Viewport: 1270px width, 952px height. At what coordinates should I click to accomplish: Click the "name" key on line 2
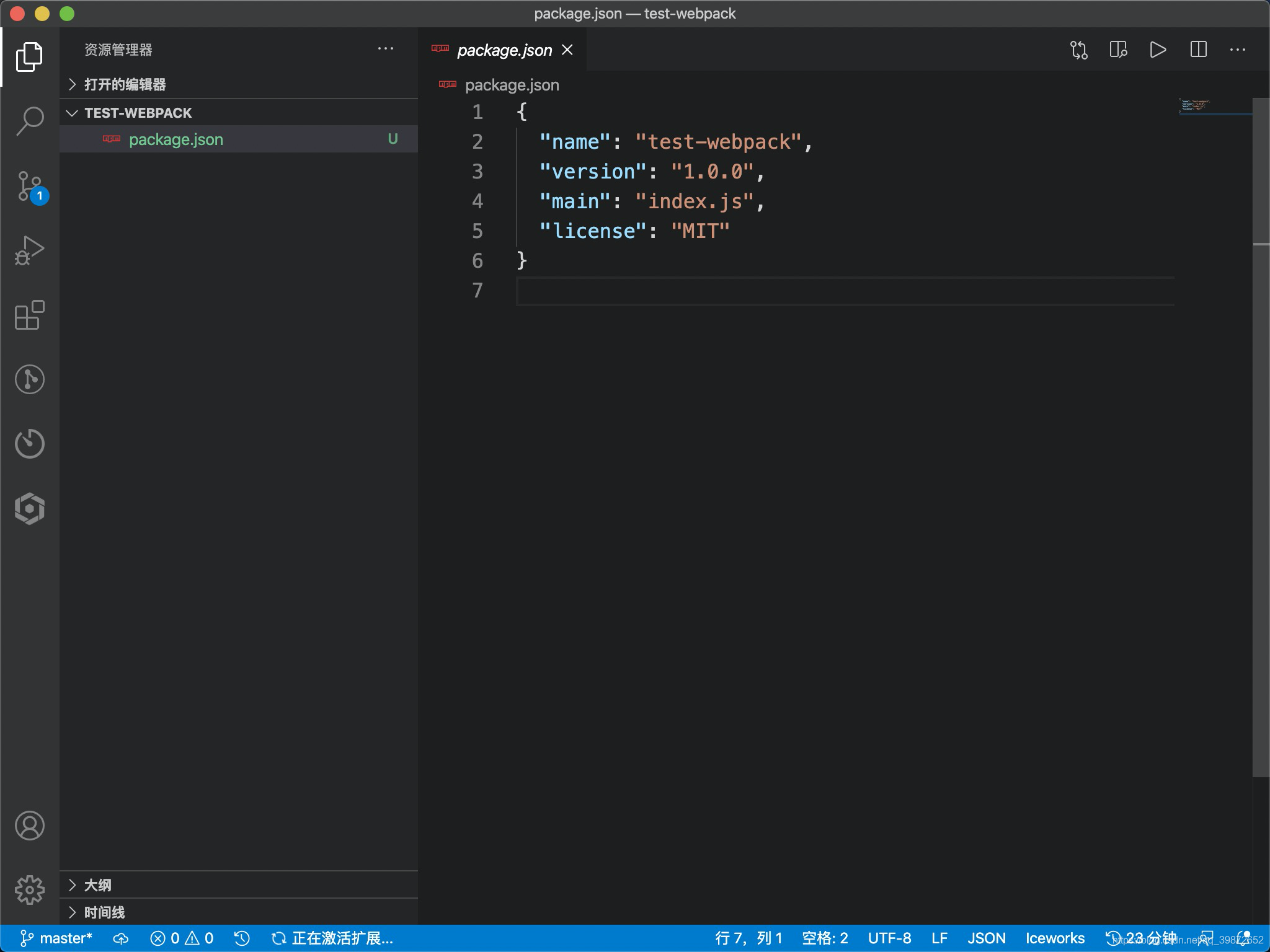pyautogui.click(x=575, y=142)
